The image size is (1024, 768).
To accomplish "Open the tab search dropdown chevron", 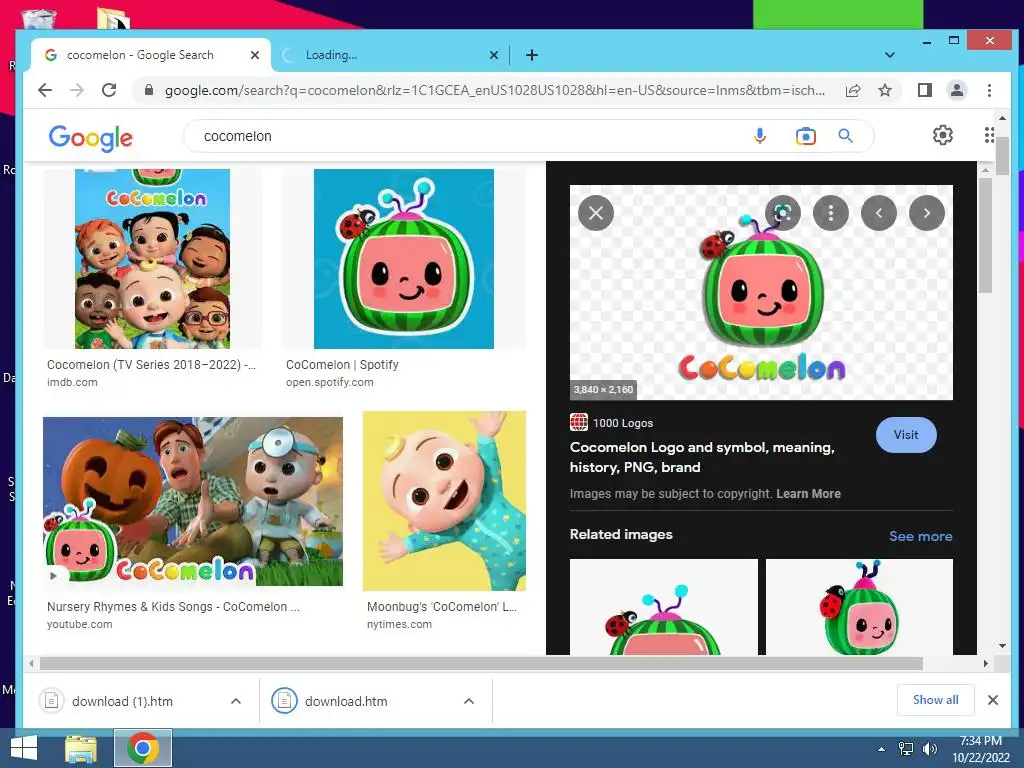I will [889, 55].
